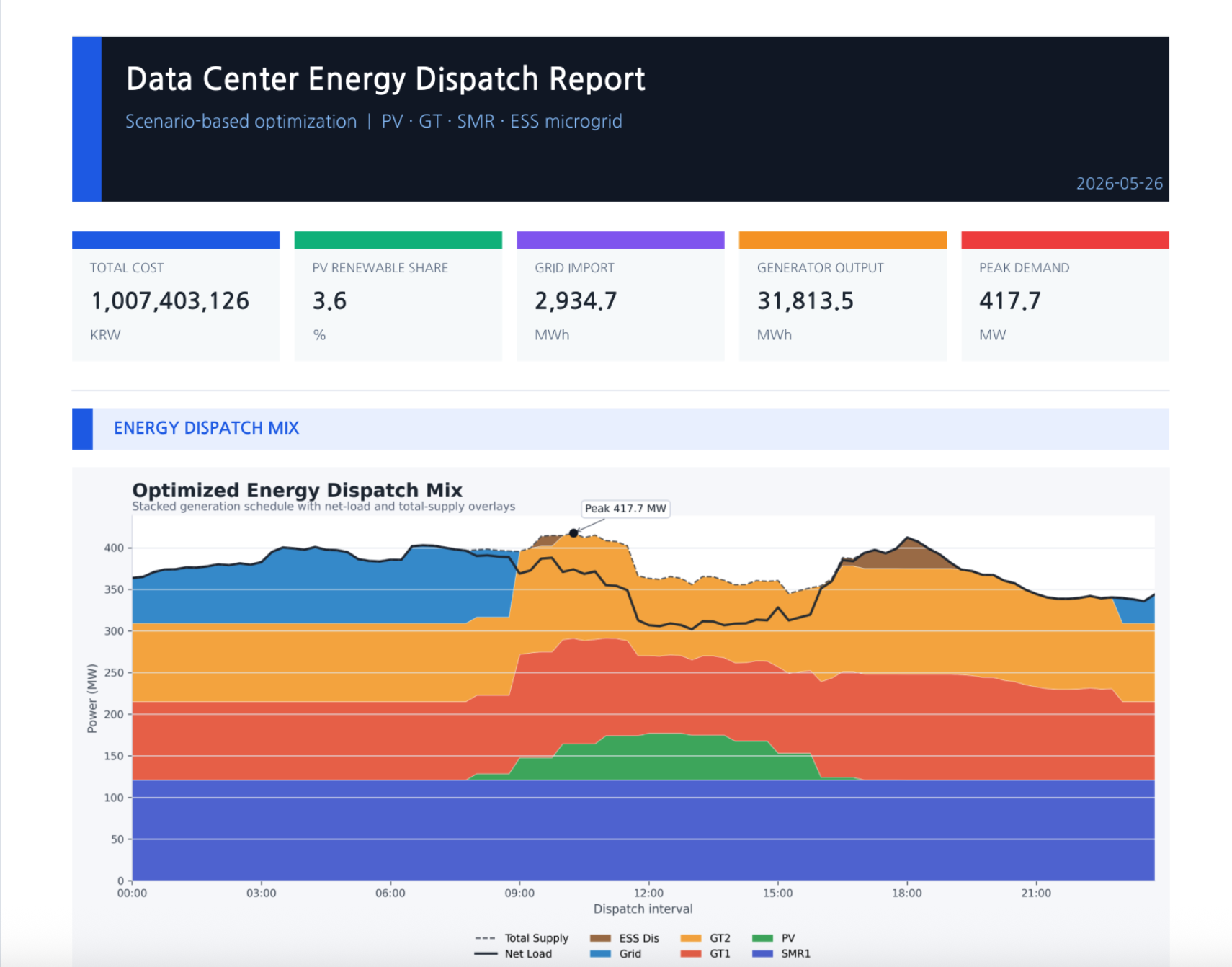Click the PV Renewable Share value "3.6"
The image size is (1232, 967).
click(x=329, y=301)
